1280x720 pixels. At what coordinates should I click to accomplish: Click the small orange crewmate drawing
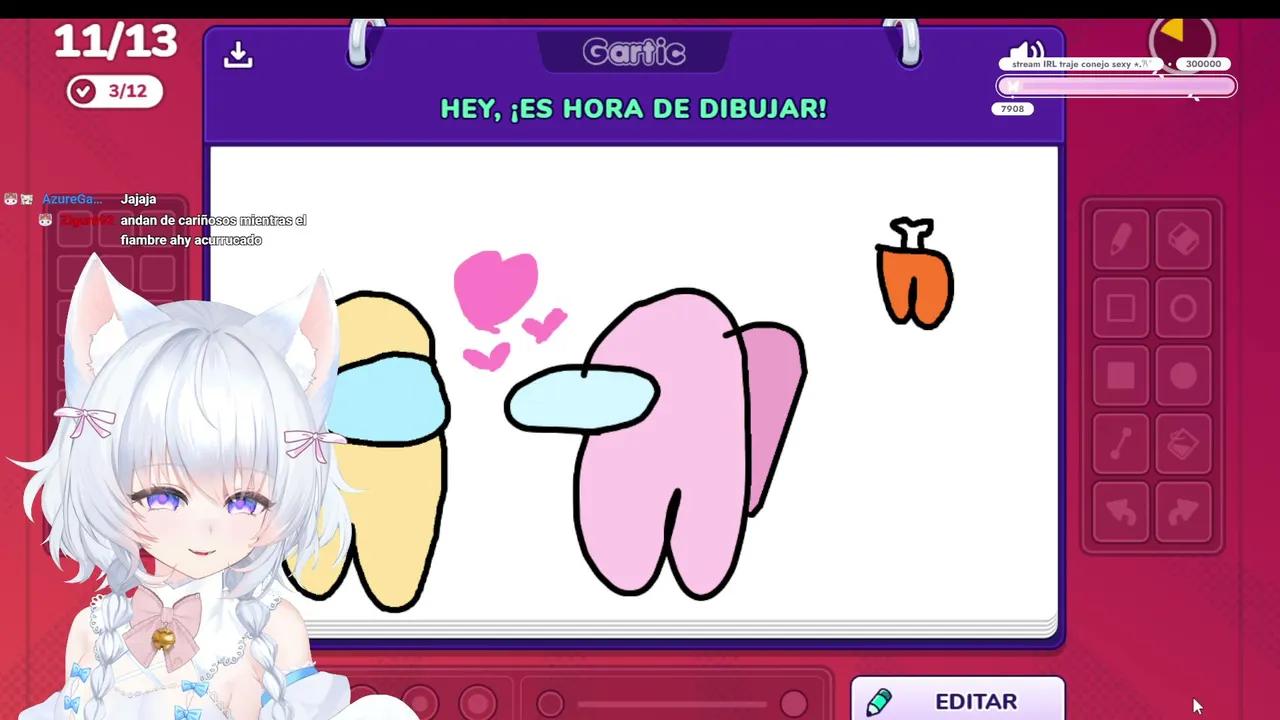click(x=914, y=274)
